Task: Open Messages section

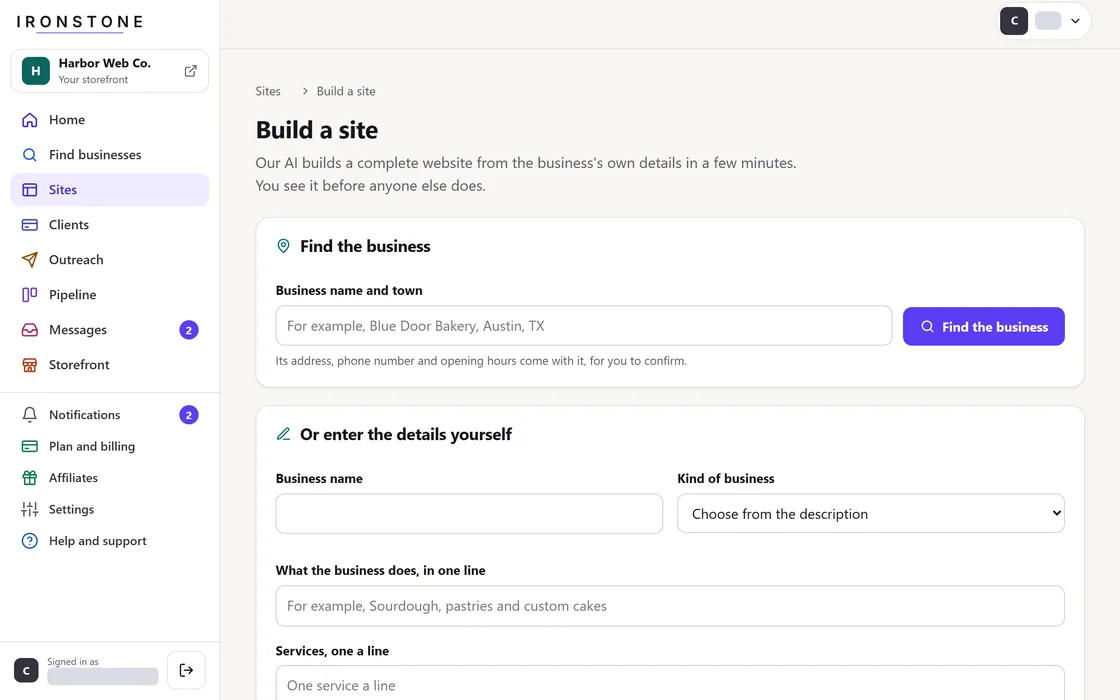Action: click(x=110, y=330)
